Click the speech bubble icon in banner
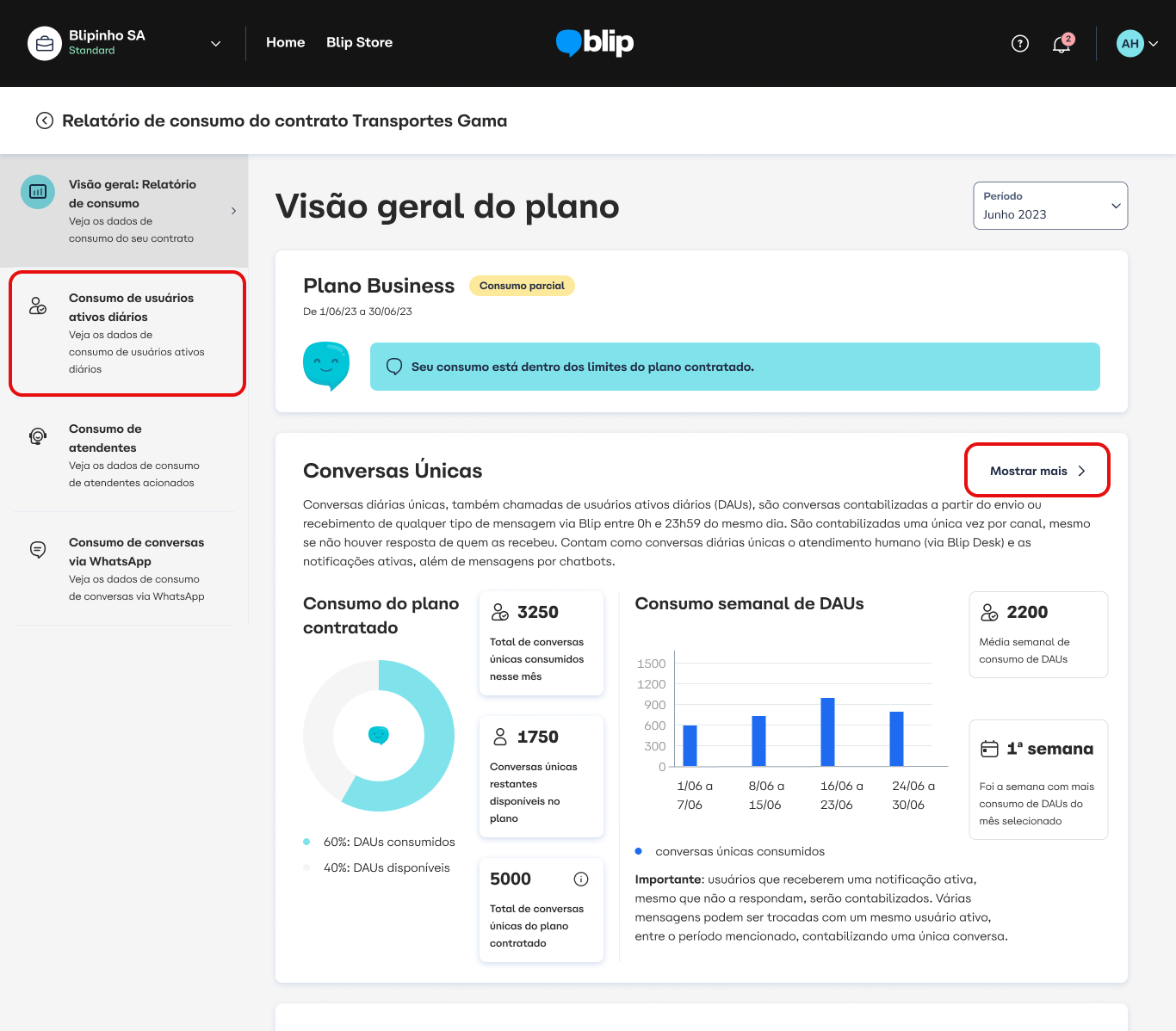 point(394,367)
